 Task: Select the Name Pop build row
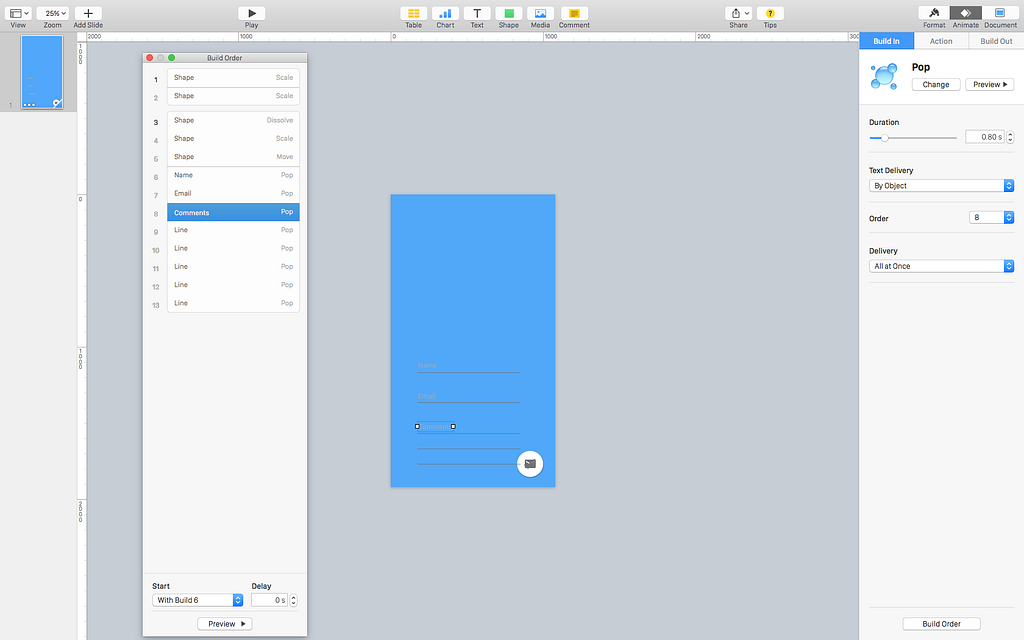(x=233, y=175)
